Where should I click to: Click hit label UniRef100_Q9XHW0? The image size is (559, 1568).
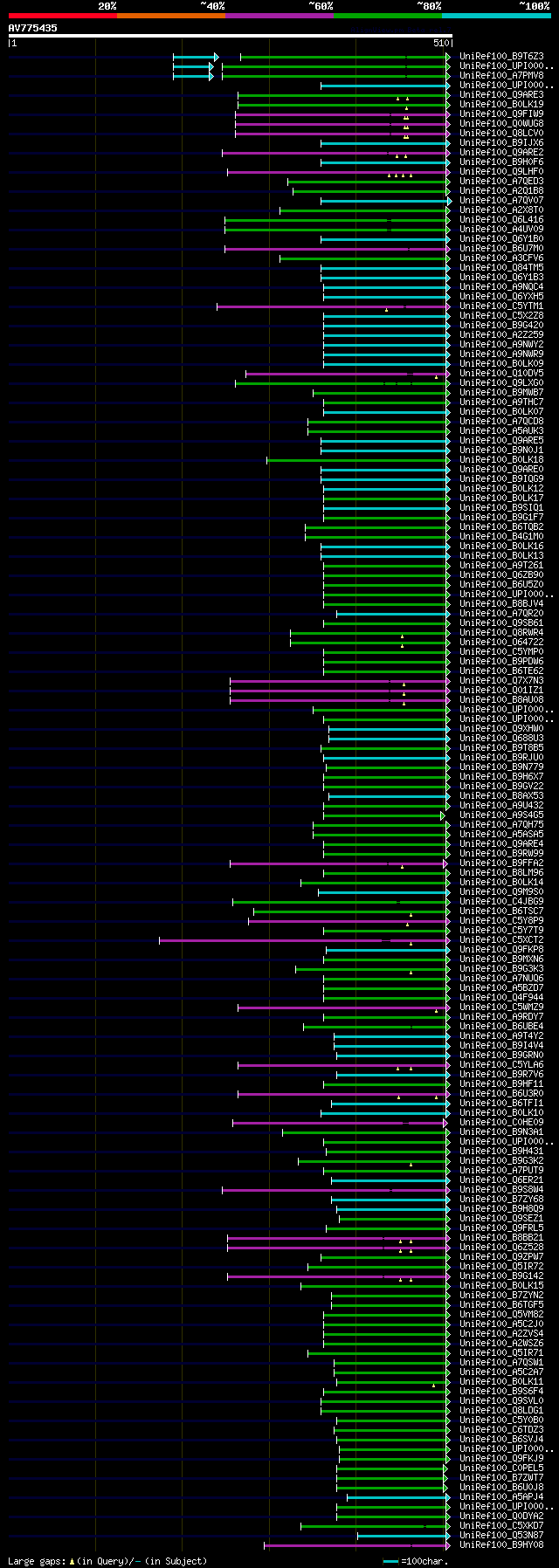[x=501, y=729]
